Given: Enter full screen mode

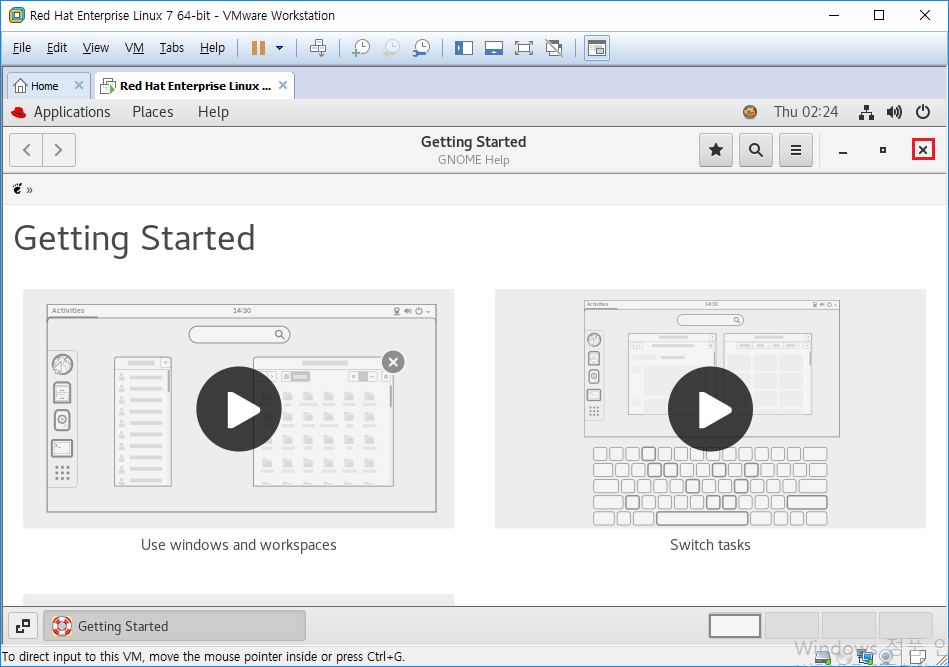Looking at the screenshot, I should click(524, 48).
